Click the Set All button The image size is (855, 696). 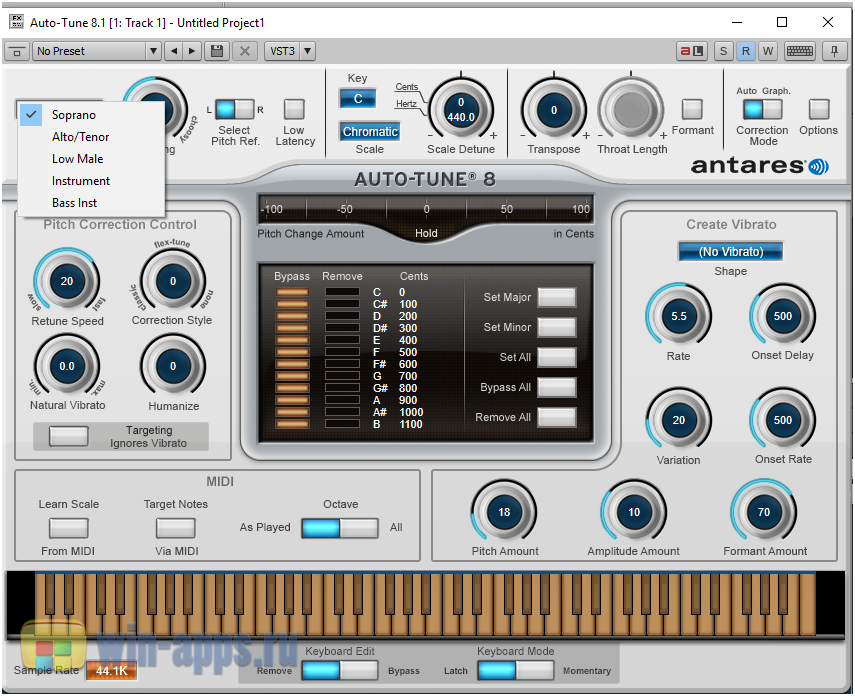557,357
